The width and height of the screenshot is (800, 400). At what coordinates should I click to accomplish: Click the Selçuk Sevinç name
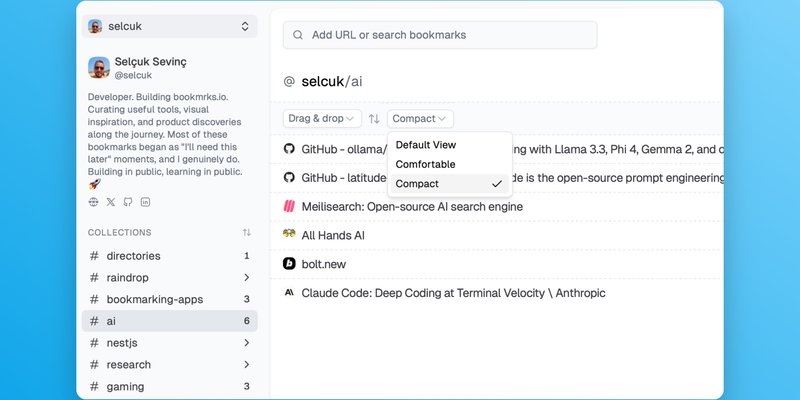tap(151, 62)
